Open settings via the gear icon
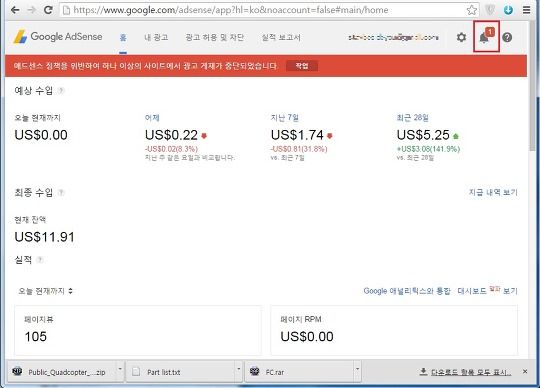The image size is (540, 388). pyautogui.click(x=461, y=37)
